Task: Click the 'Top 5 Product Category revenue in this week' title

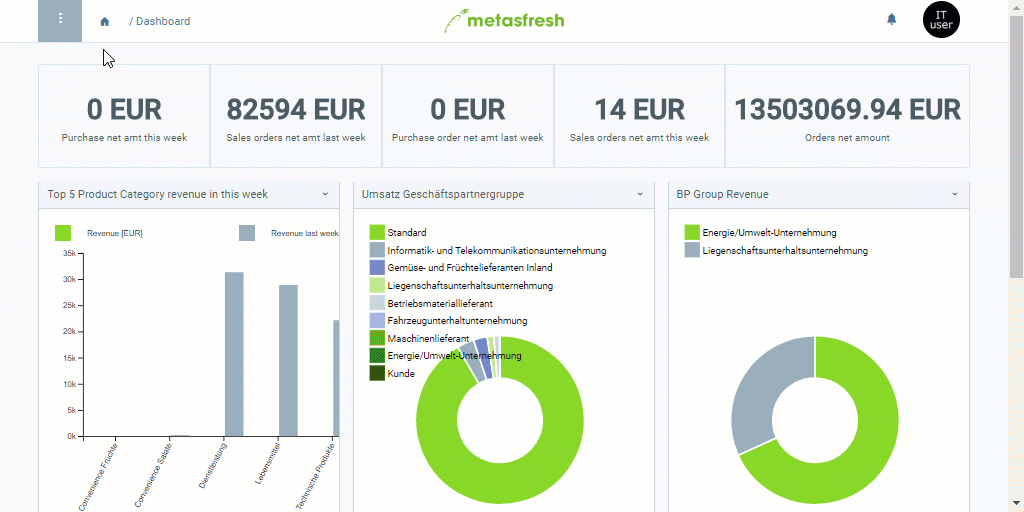Action: 157,194
